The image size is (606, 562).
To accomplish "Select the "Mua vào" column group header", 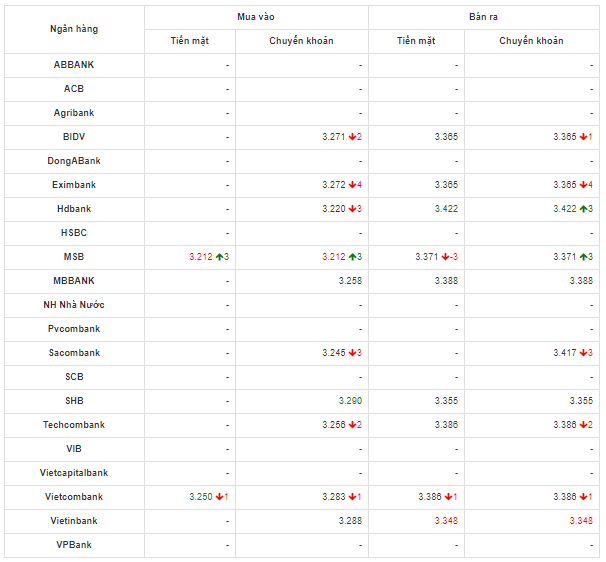I will [x=256, y=17].
